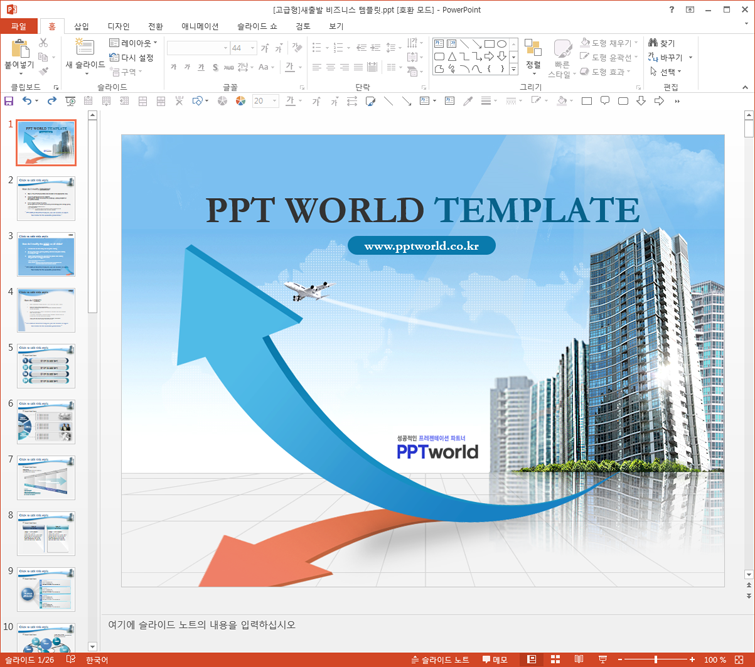Click the Paste clipboard icon
The width and height of the screenshot is (755, 667).
click(20, 49)
